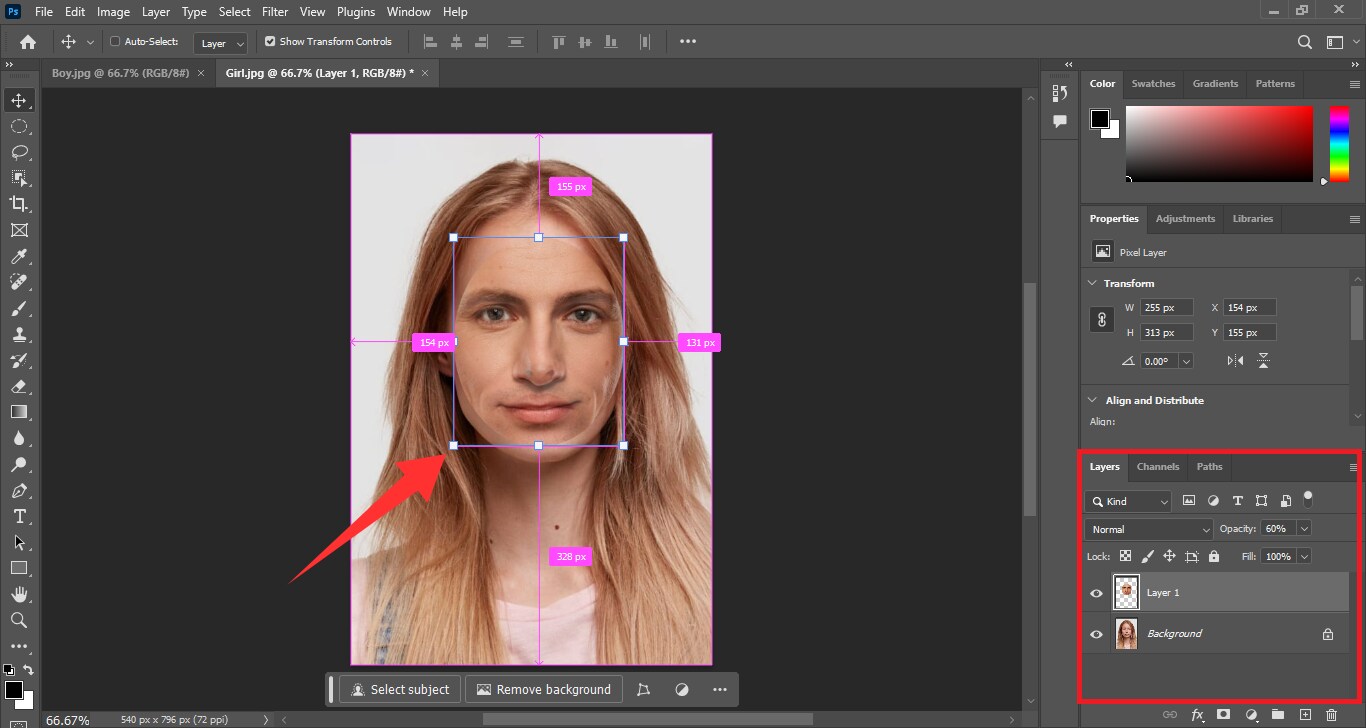Create a new group folder icon
This screenshot has height=728, width=1366.
pos(1277,715)
